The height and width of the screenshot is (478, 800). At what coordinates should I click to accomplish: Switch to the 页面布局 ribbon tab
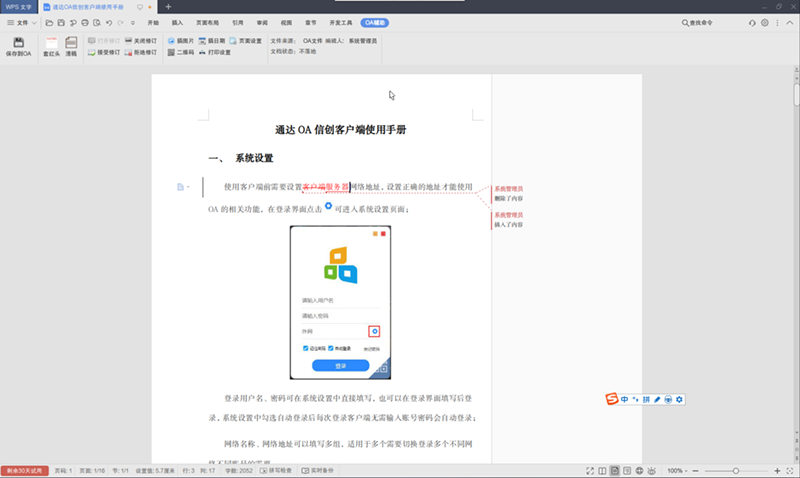(x=207, y=23)
